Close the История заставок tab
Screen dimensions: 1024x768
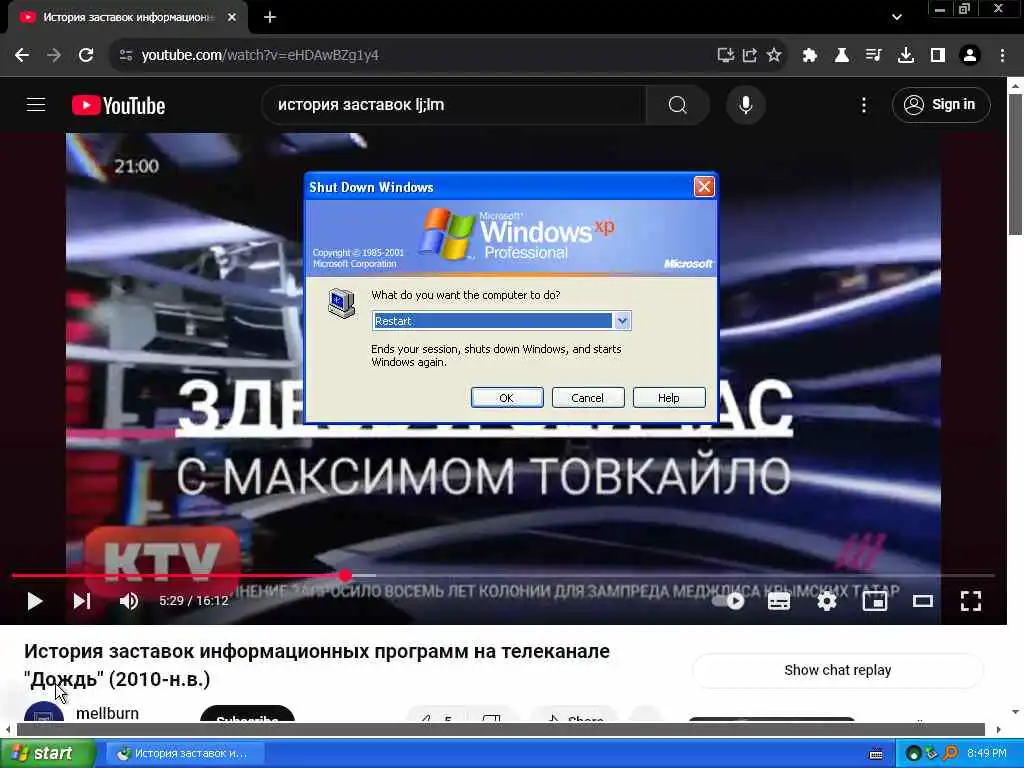click(232, 17)
